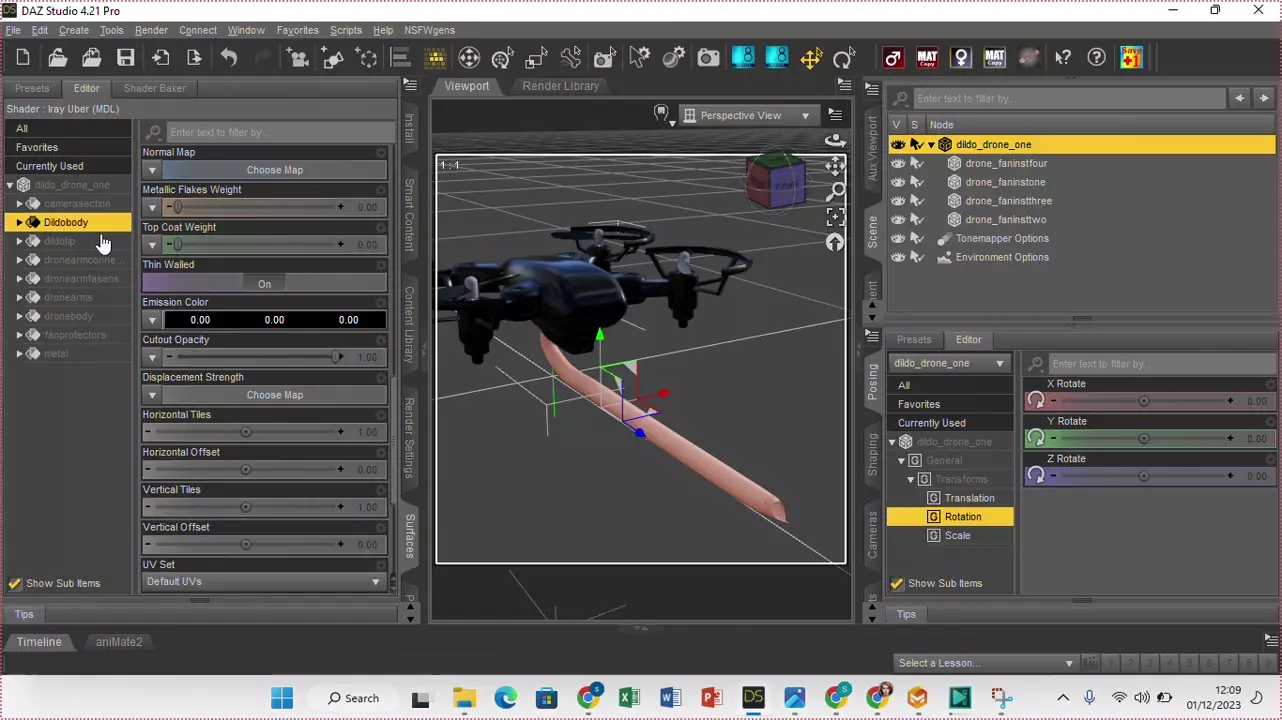
Task: Click the Render camera icon
Action: [708, 58]
